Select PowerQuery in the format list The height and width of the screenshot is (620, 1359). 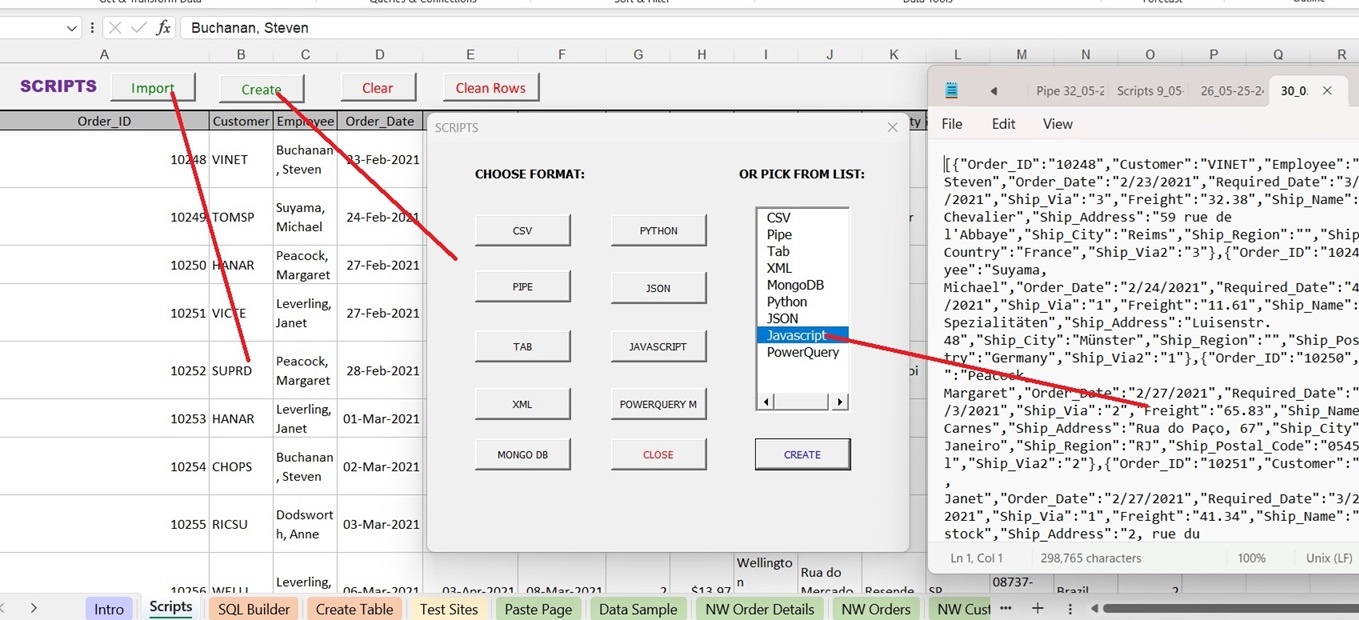[x=802, y=352]
